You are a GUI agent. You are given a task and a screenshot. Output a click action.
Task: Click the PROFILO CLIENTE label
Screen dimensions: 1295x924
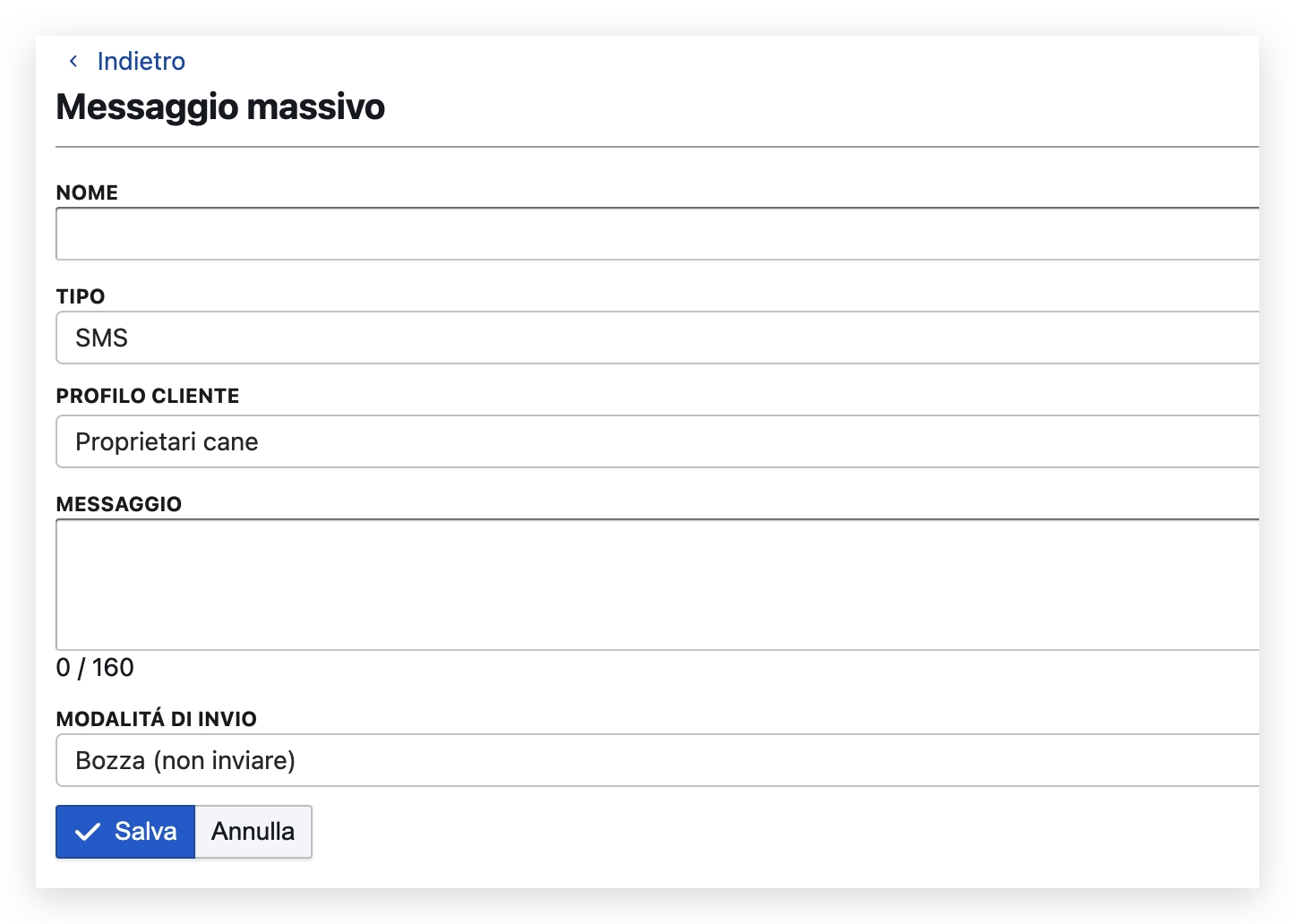[148, 396]
